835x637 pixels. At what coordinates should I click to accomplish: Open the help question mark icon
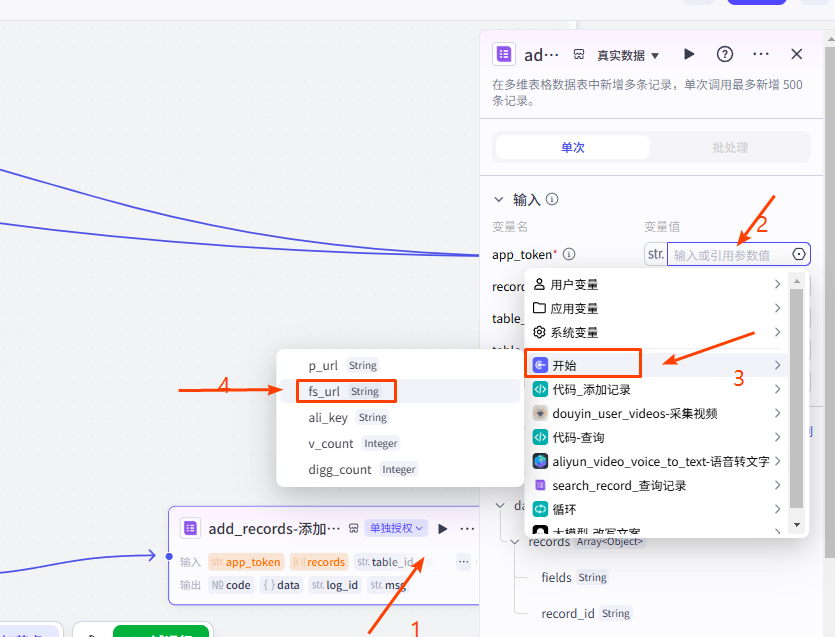725,54
